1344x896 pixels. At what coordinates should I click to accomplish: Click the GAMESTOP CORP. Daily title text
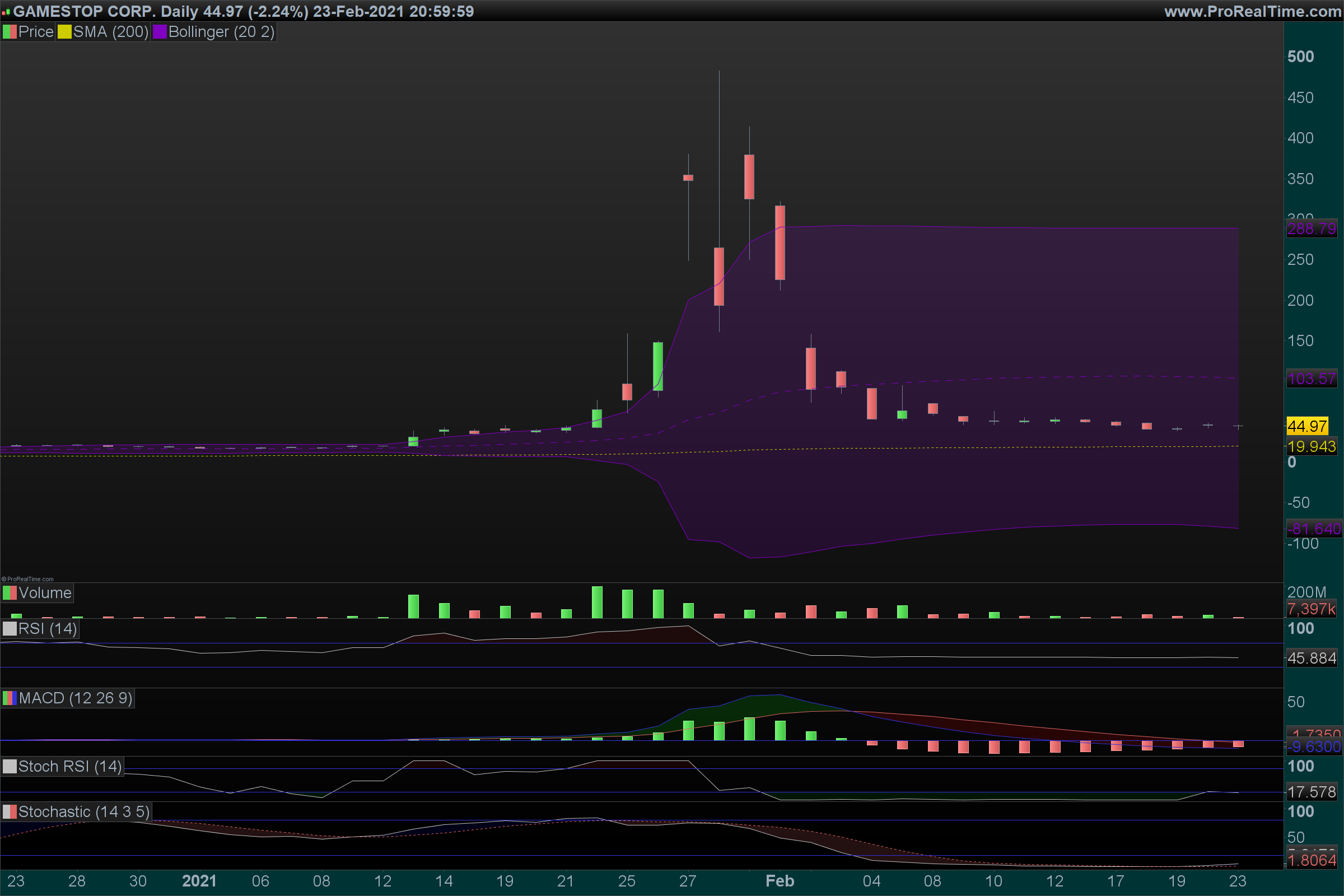click(106, 11)
